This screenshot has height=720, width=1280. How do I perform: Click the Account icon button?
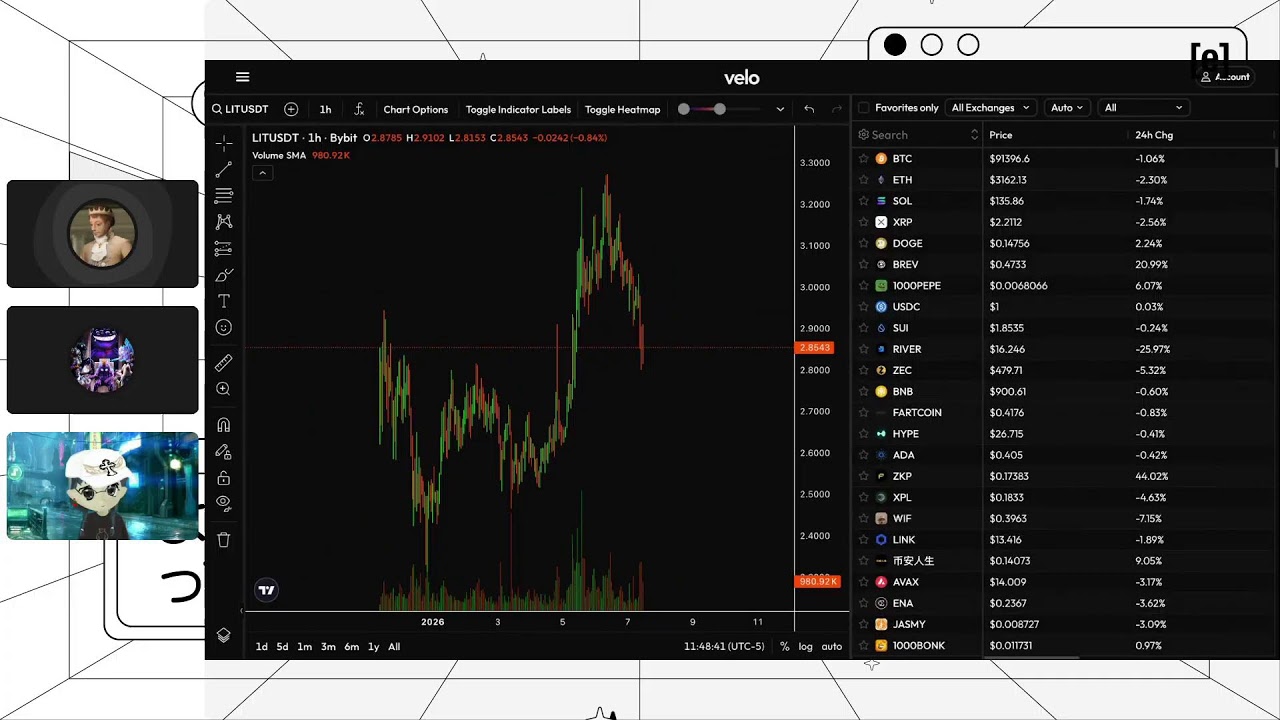[1225, 77]
